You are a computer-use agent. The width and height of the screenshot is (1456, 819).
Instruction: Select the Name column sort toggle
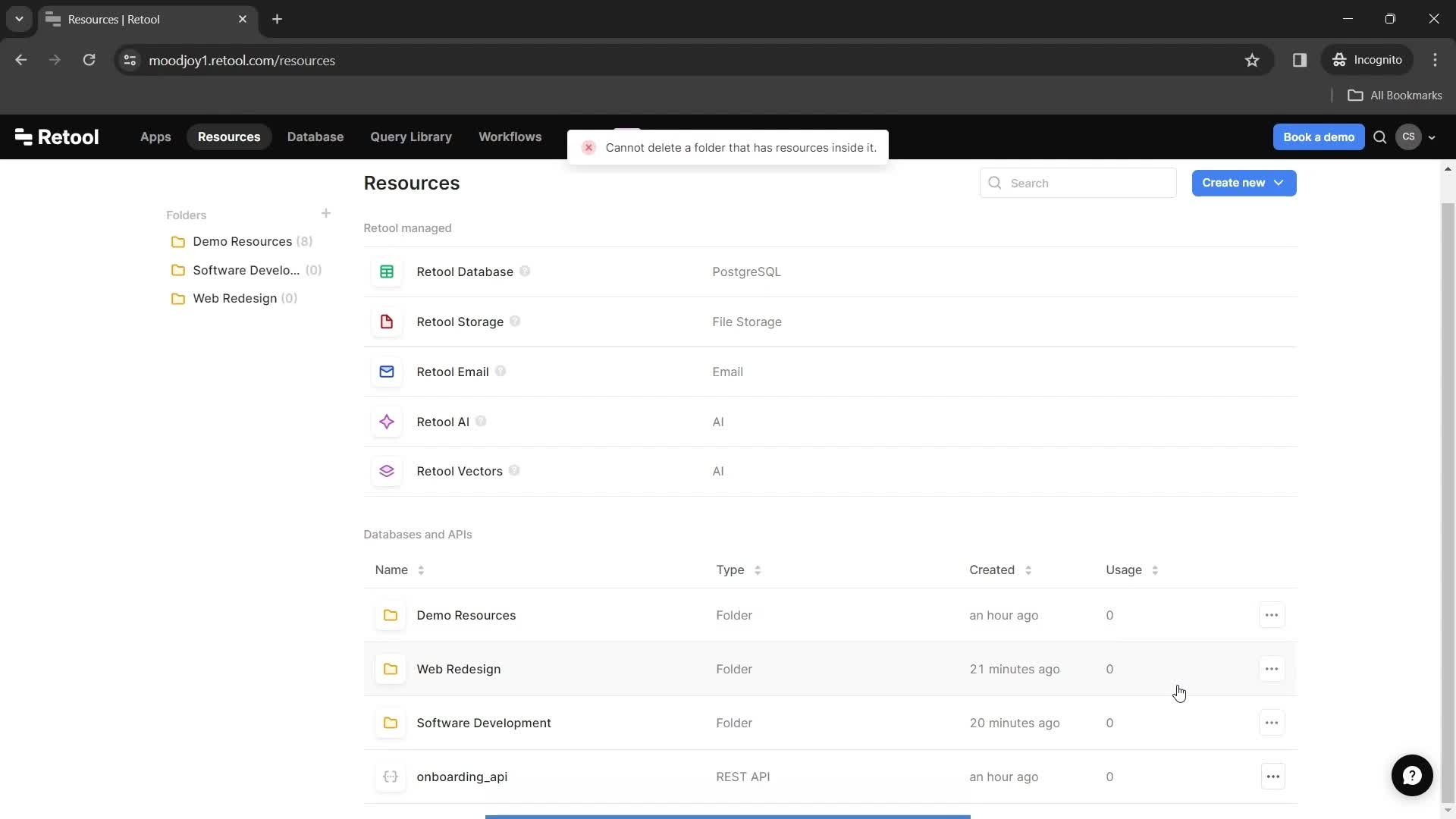(x=420, y=569)
